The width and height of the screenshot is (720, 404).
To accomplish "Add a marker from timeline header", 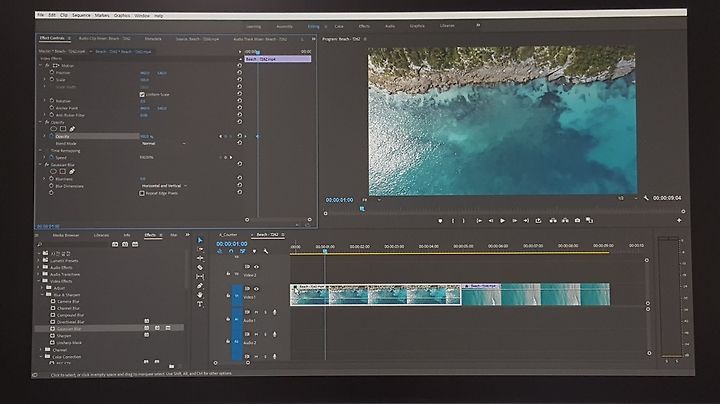I will tap(254, 252).
